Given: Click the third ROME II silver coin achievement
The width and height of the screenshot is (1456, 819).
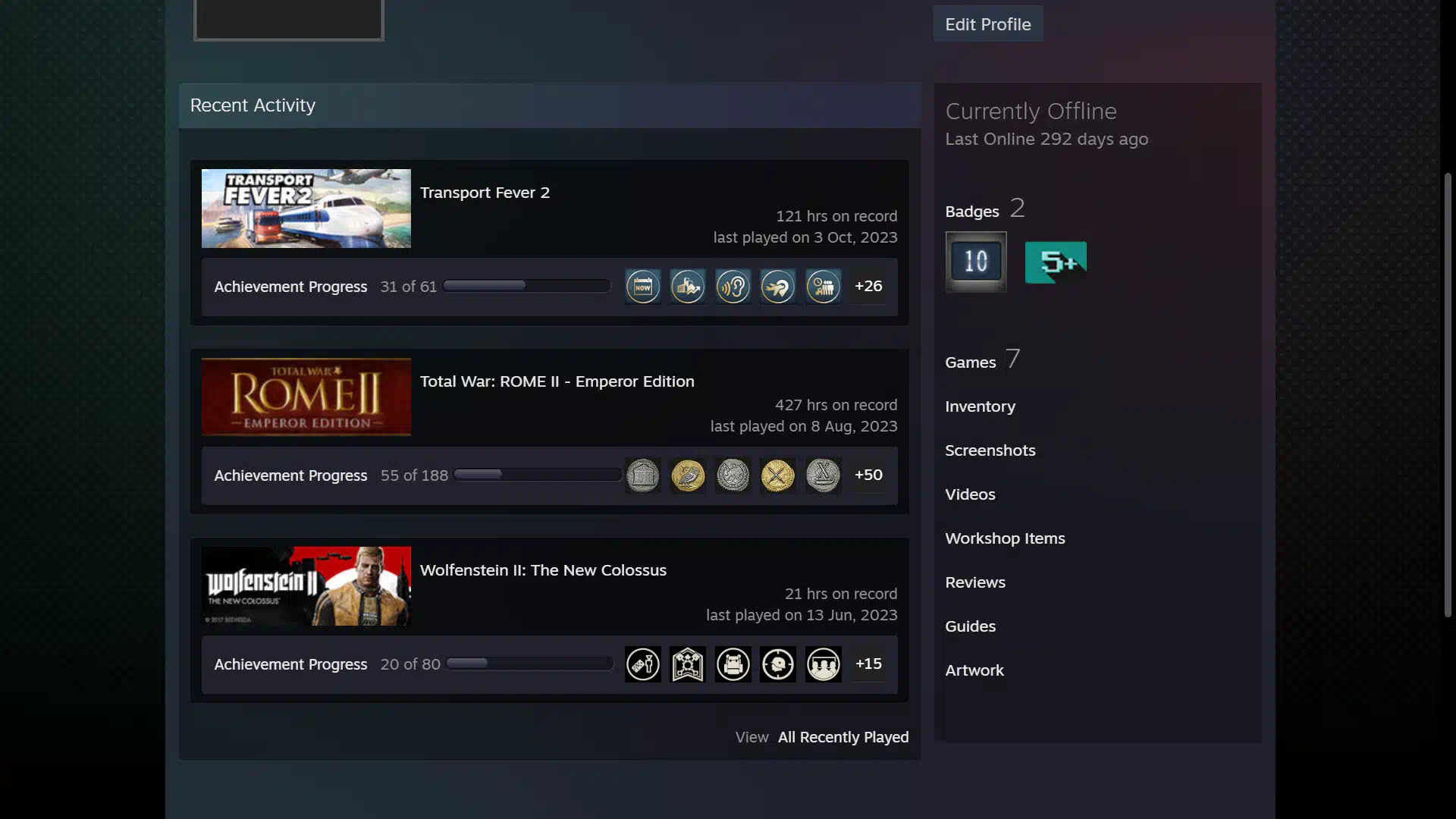Looking at the screenshot, I should [733, 475].
